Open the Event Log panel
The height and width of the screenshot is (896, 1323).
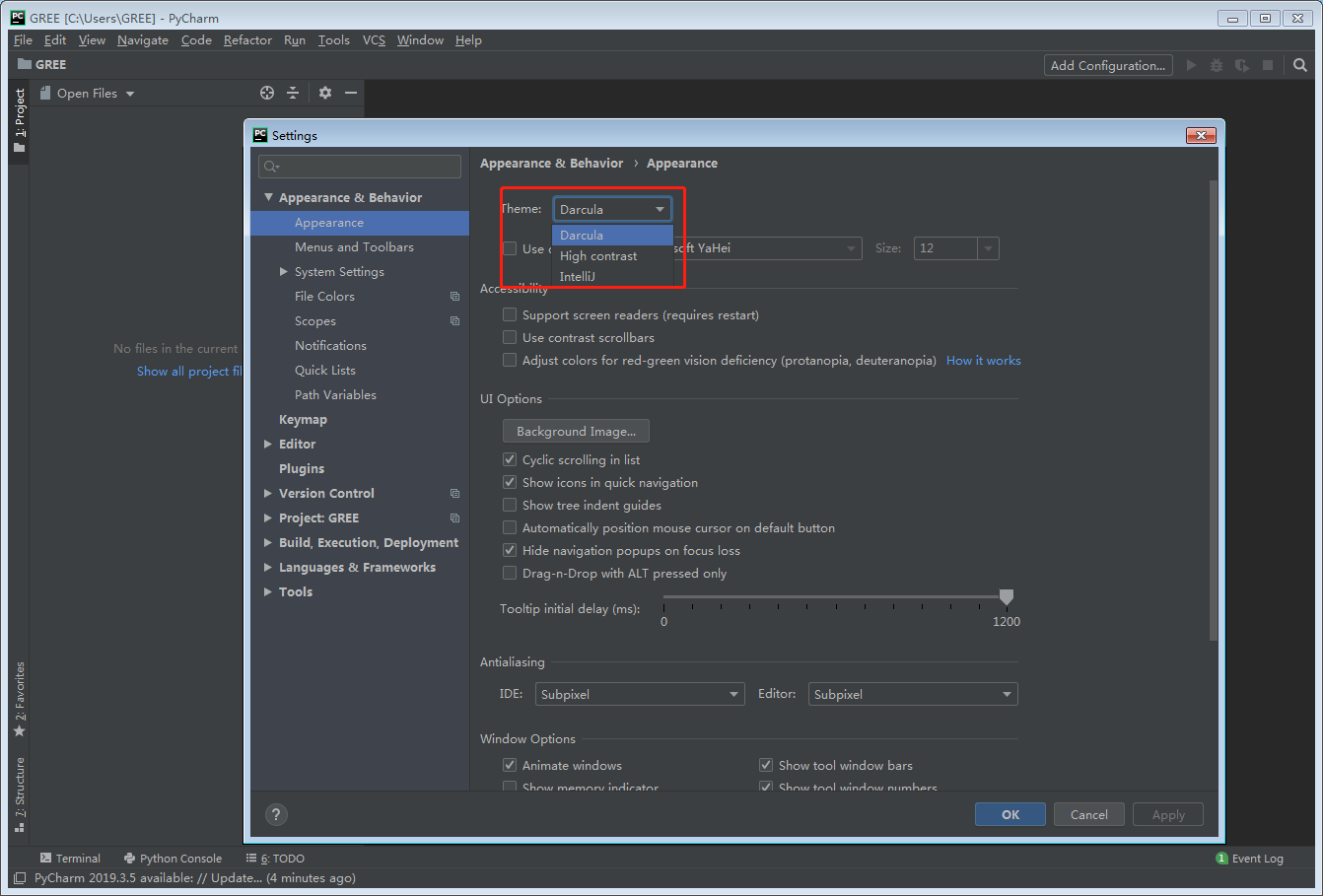1250,859
